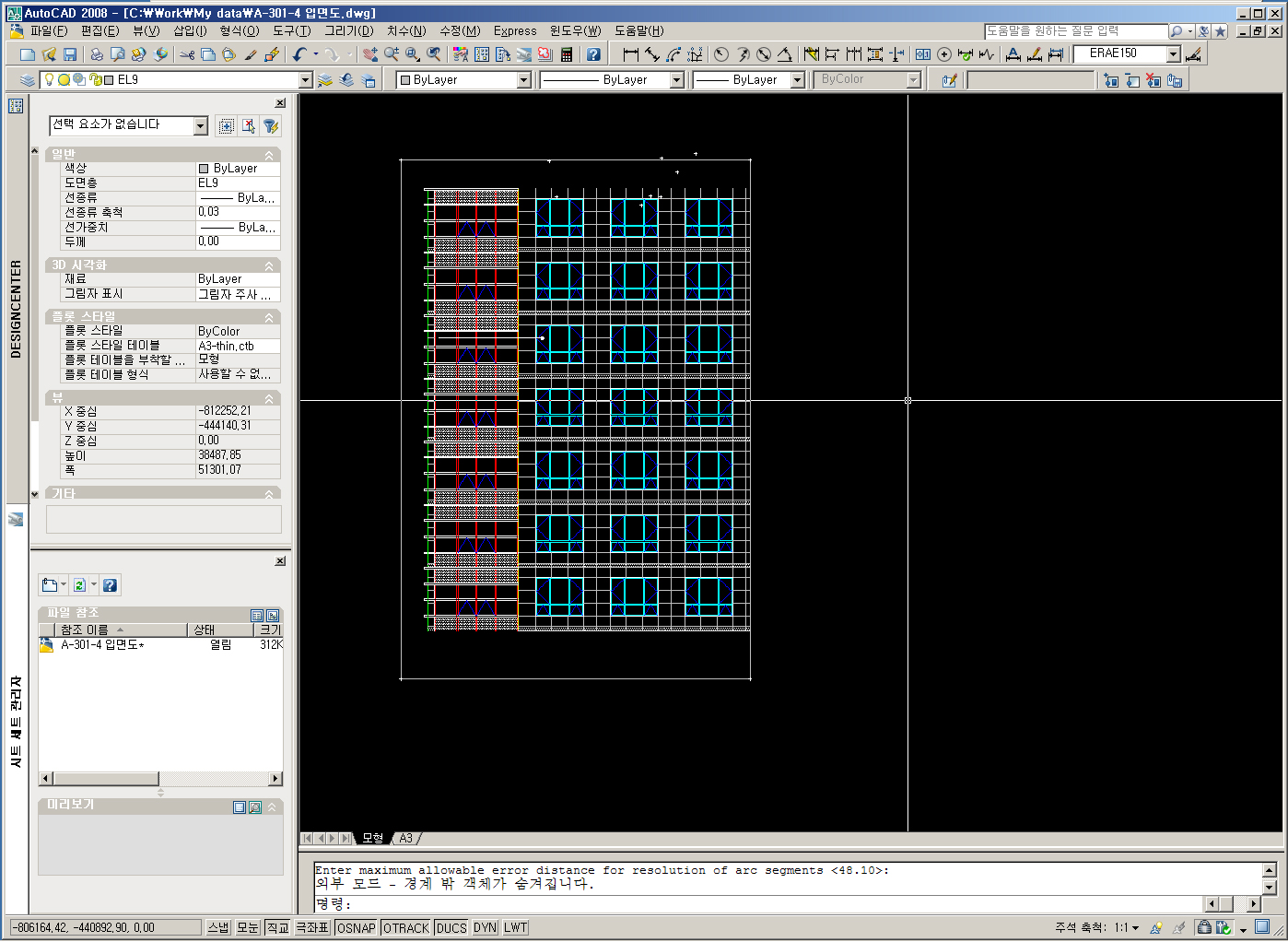
Task: Select the Linear dimension tool
Action: tap(631, 55)
